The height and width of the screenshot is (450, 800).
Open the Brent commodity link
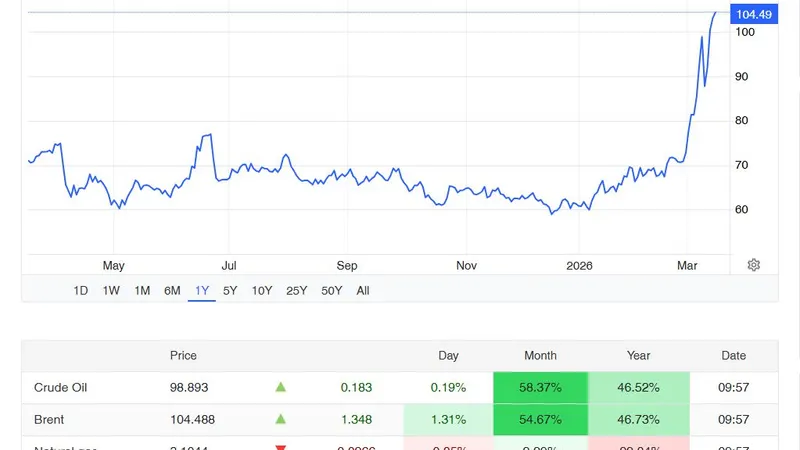[49, 420]
